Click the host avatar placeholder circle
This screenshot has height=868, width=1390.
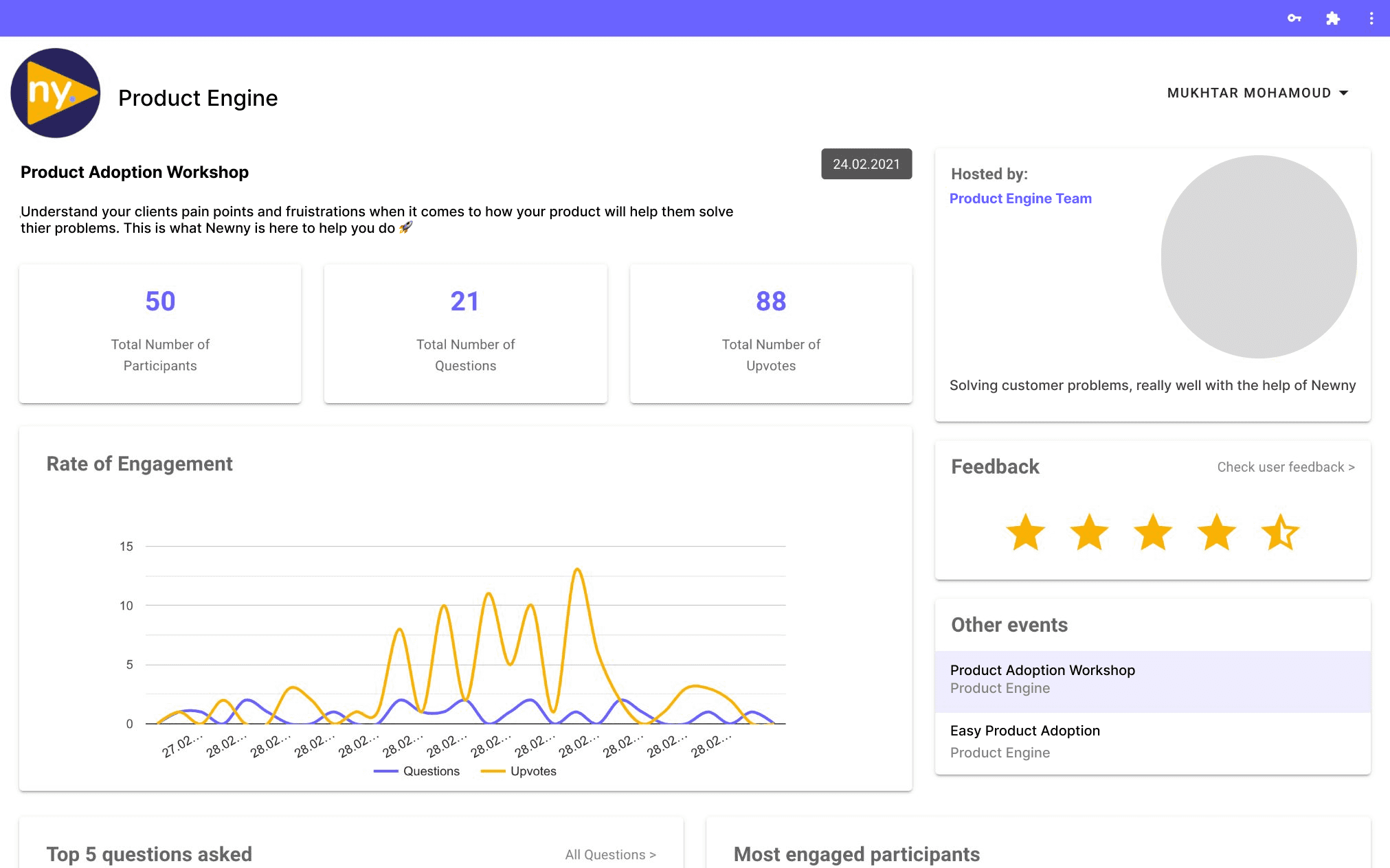point(1259,257)
